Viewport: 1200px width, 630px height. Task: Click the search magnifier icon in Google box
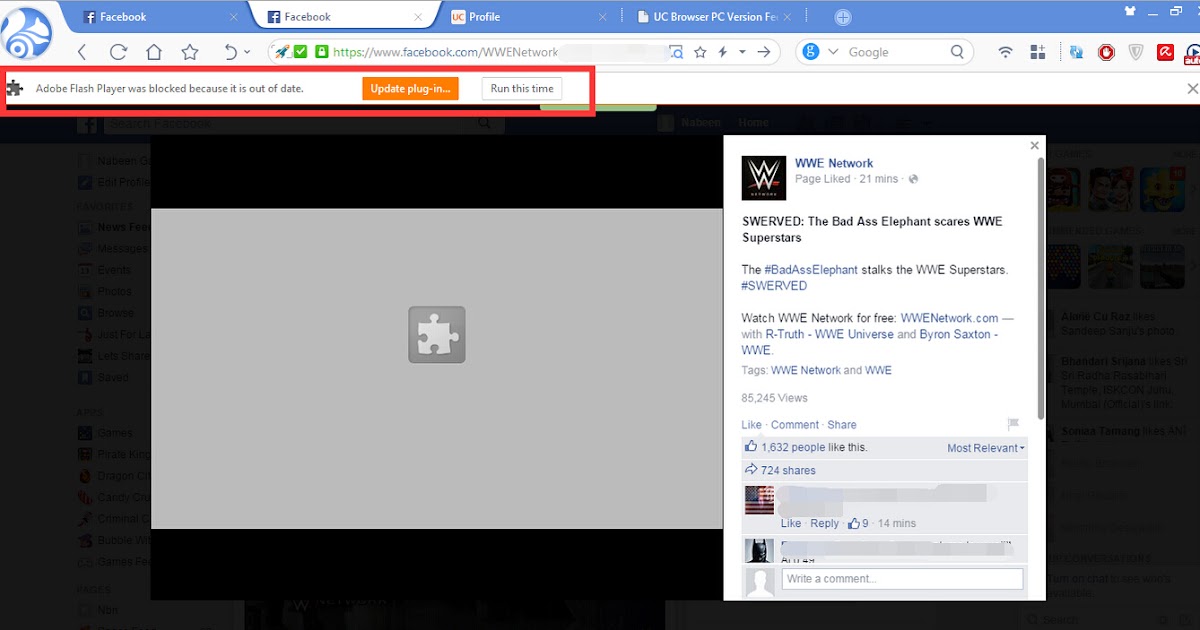[x=957, y=52]
